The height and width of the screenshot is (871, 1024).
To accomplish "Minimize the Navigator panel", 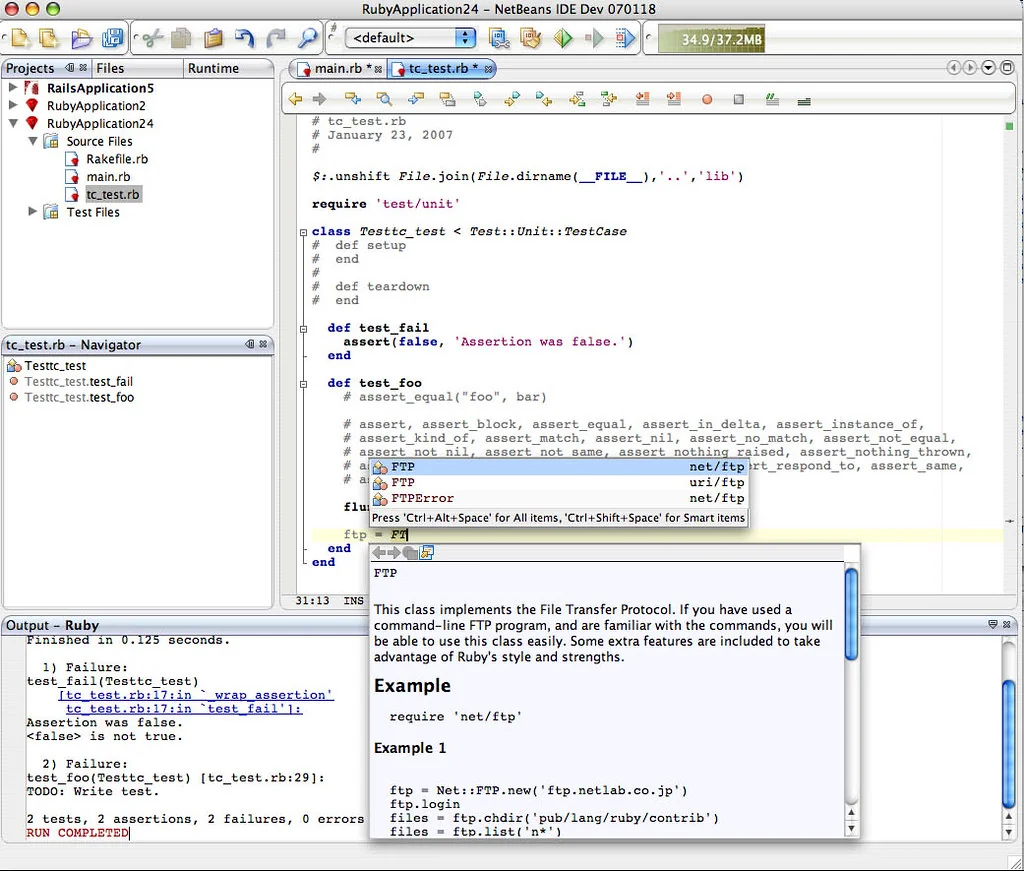I will click(x=249, y=343).
